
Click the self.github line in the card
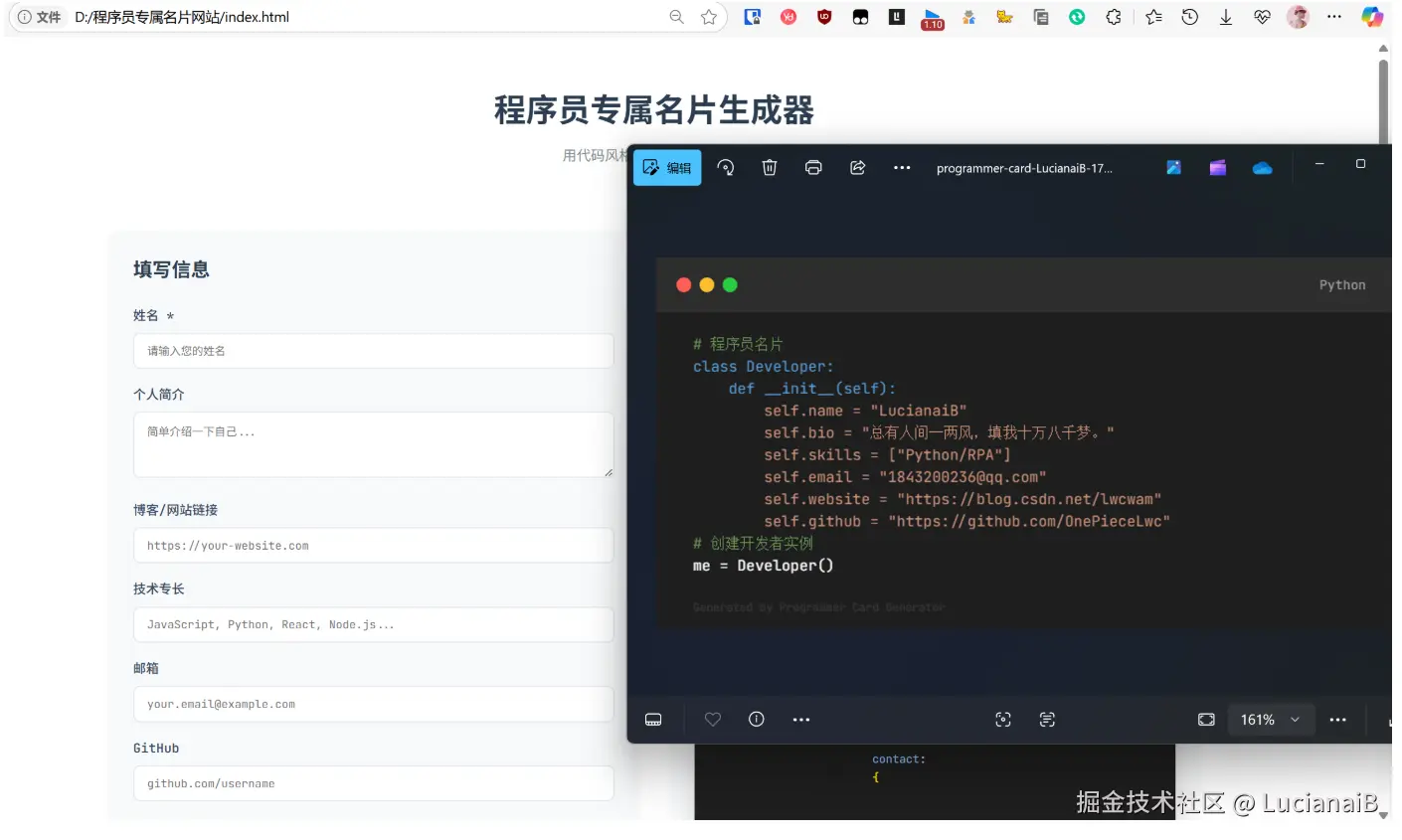pos(966,521)
